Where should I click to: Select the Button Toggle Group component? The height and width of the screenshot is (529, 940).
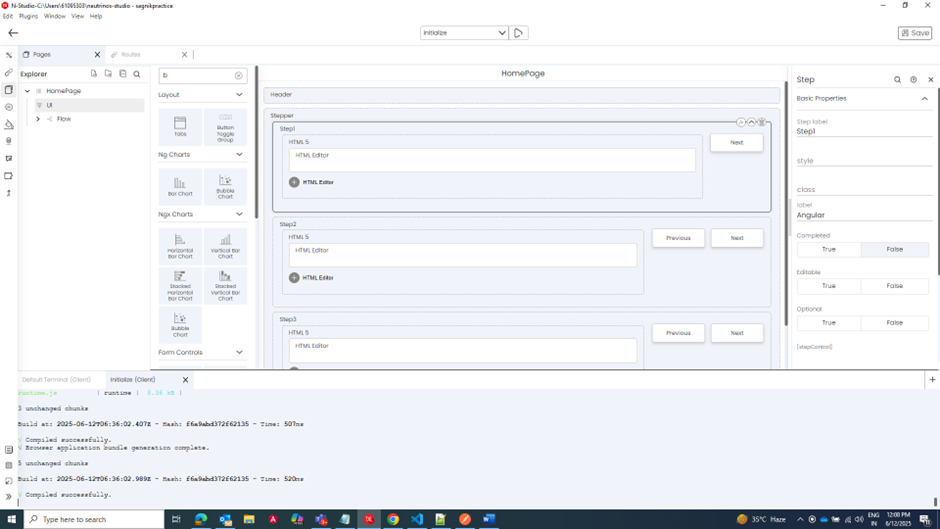click(225, 127)
